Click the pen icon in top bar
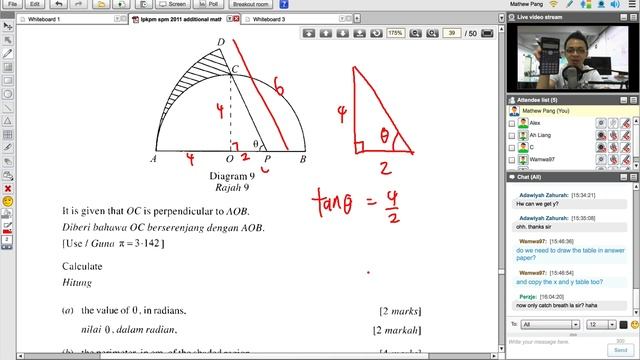Viewport: 640px width, 360px height. tap(570, 4)
